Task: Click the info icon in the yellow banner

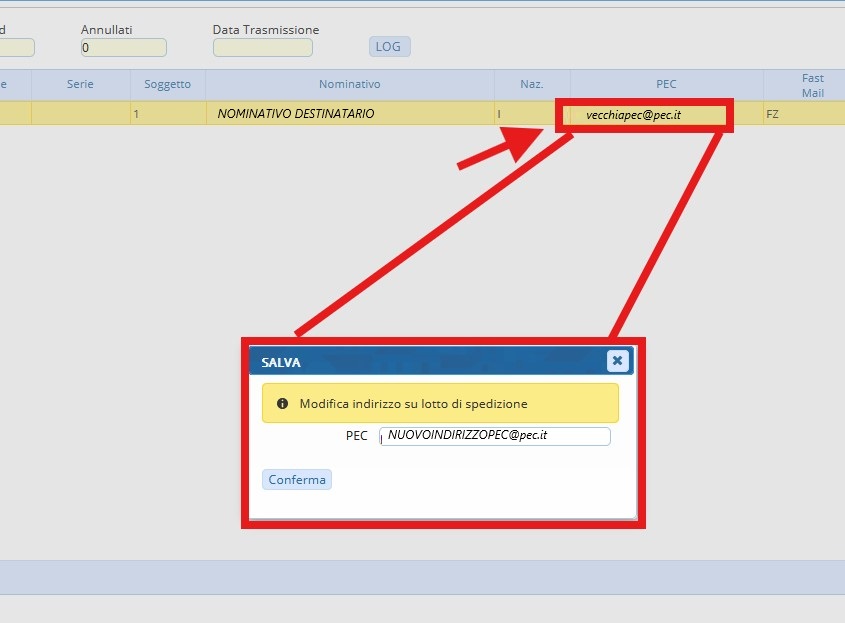Action: pyautogui.click(x=282, y=404)
